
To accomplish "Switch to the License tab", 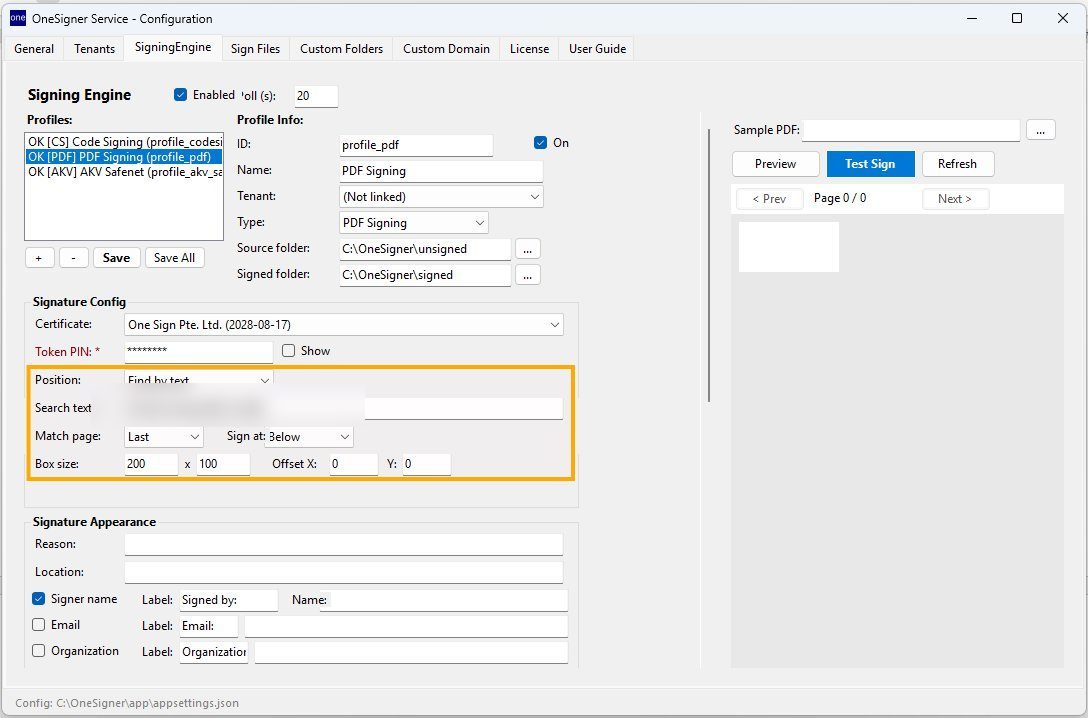I will [x=529, y=49].
